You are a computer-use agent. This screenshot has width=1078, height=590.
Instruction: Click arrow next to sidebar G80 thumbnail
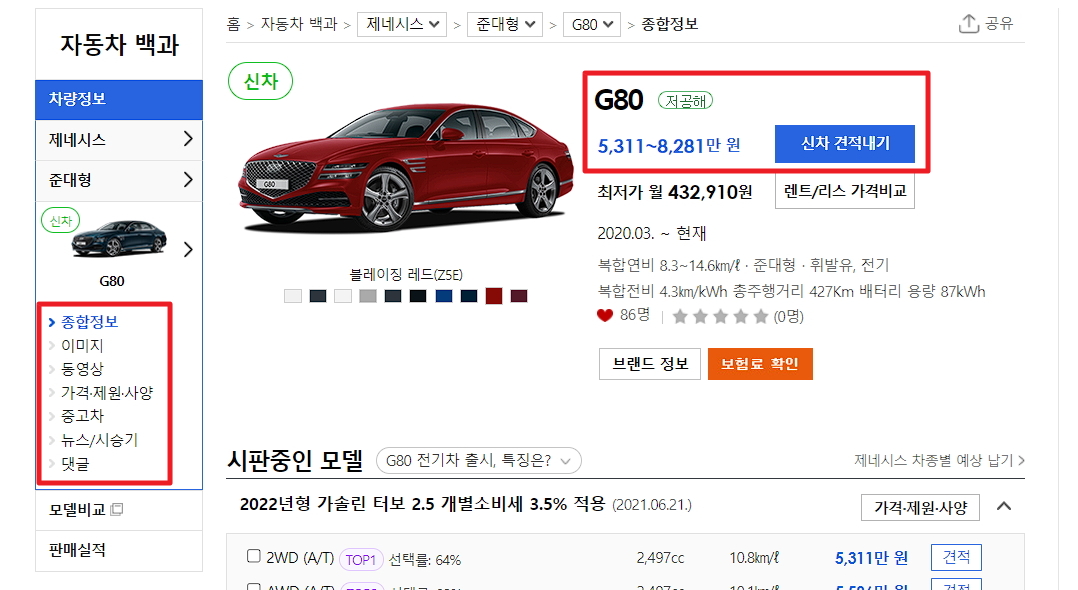point(188,250)
